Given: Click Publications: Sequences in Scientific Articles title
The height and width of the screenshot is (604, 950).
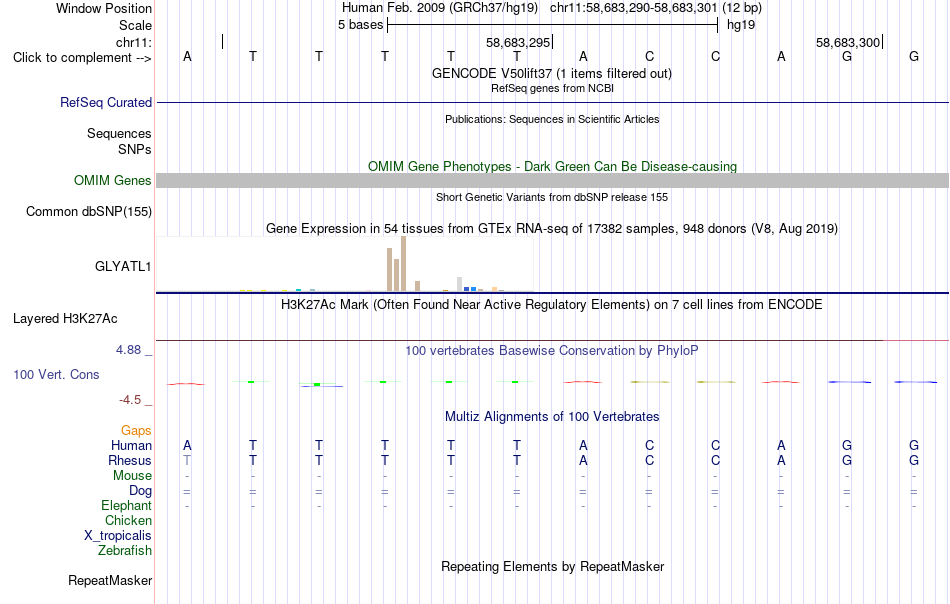Looking at the screenshot, I should coord(552,119).
